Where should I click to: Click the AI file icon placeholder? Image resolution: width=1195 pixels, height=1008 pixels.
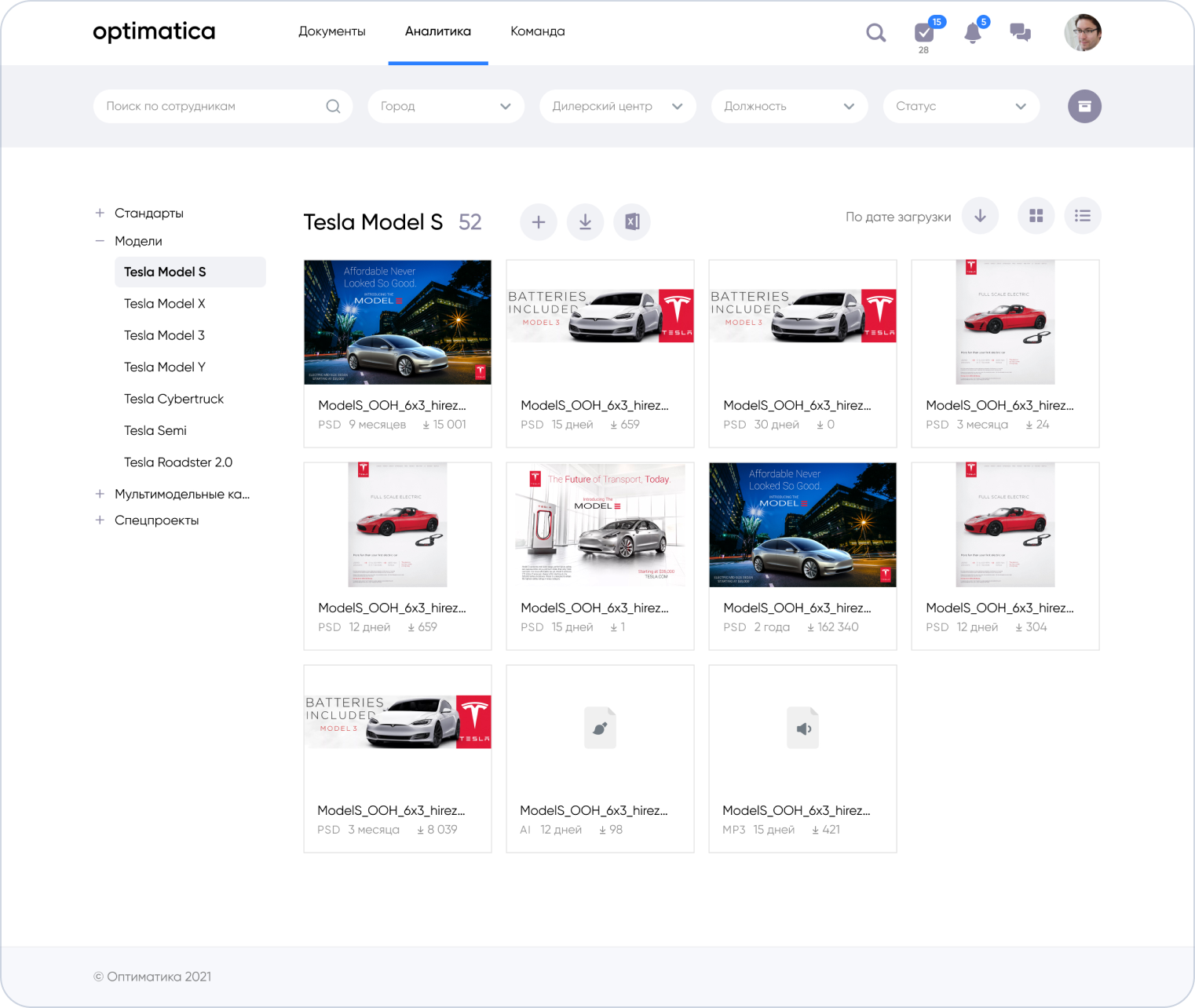coord(600,728)
